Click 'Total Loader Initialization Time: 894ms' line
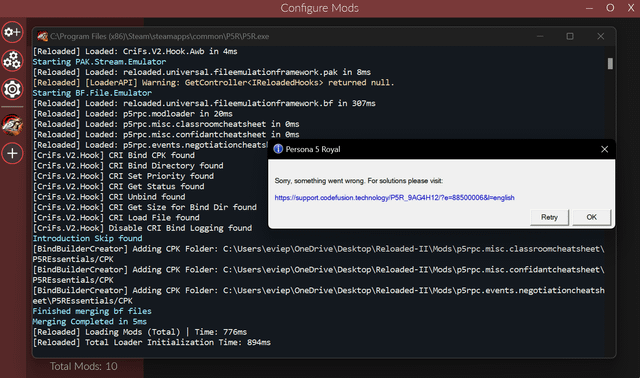Image resolution: width=640 pixels, height=378 pixels. pyautogui.click(x=151, y=342)
